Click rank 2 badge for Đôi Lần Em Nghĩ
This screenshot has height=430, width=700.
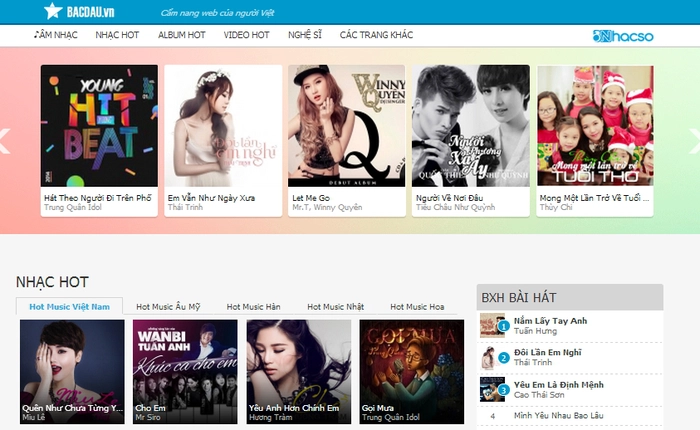pos(504,358)
